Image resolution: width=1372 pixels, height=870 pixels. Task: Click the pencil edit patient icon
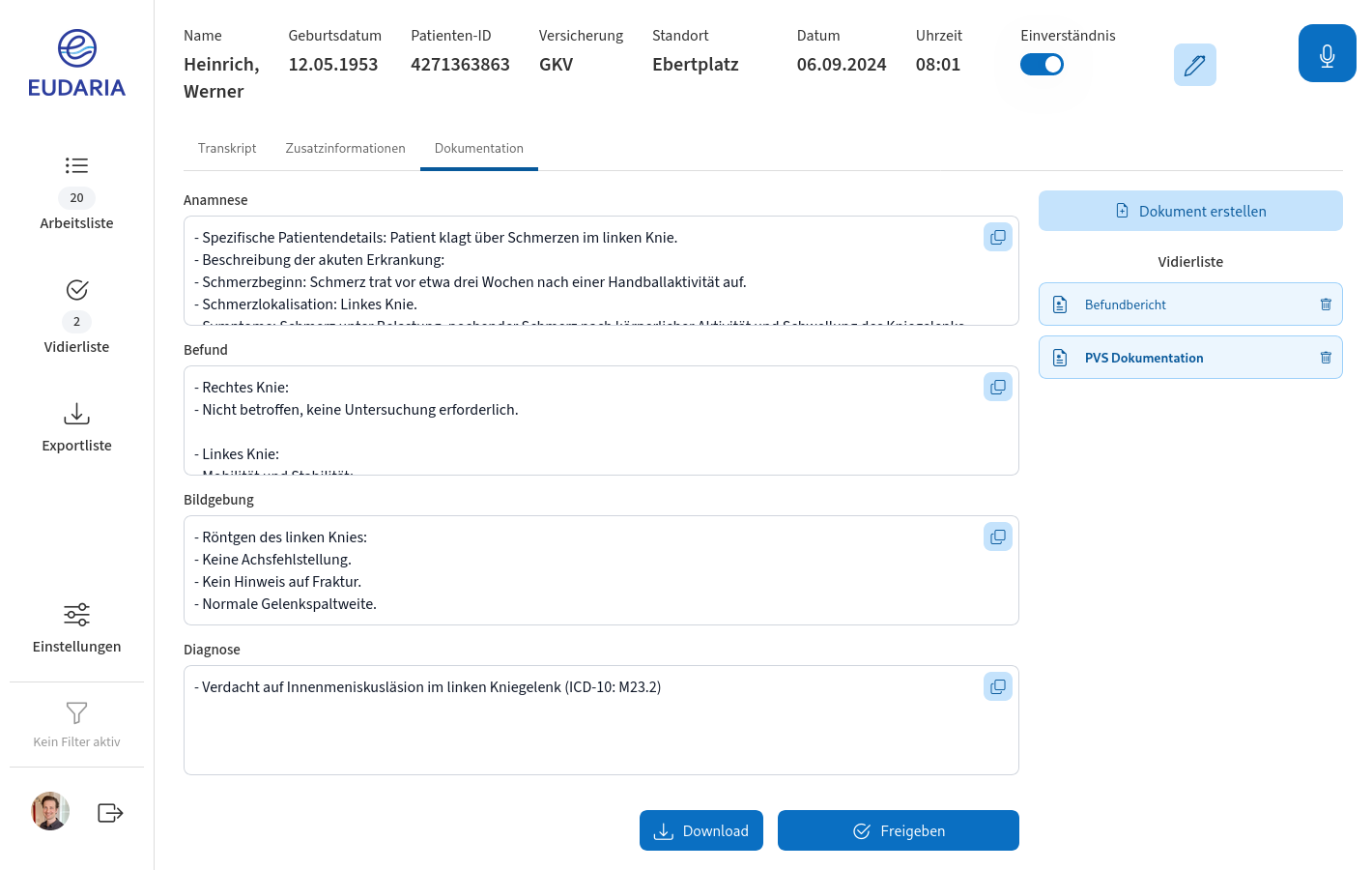point(1194,65)
